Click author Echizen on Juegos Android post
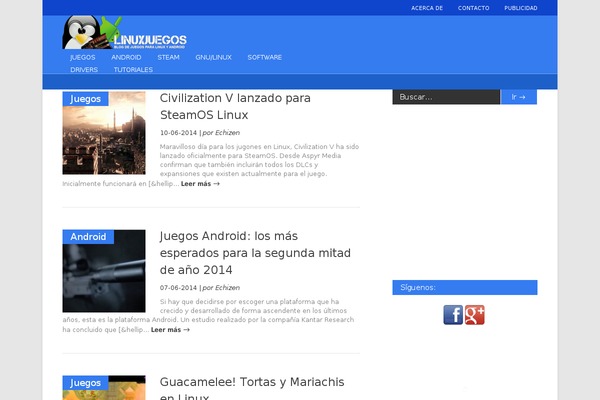The width and height of the screenshot is (600, 400). tap(227, 288)
